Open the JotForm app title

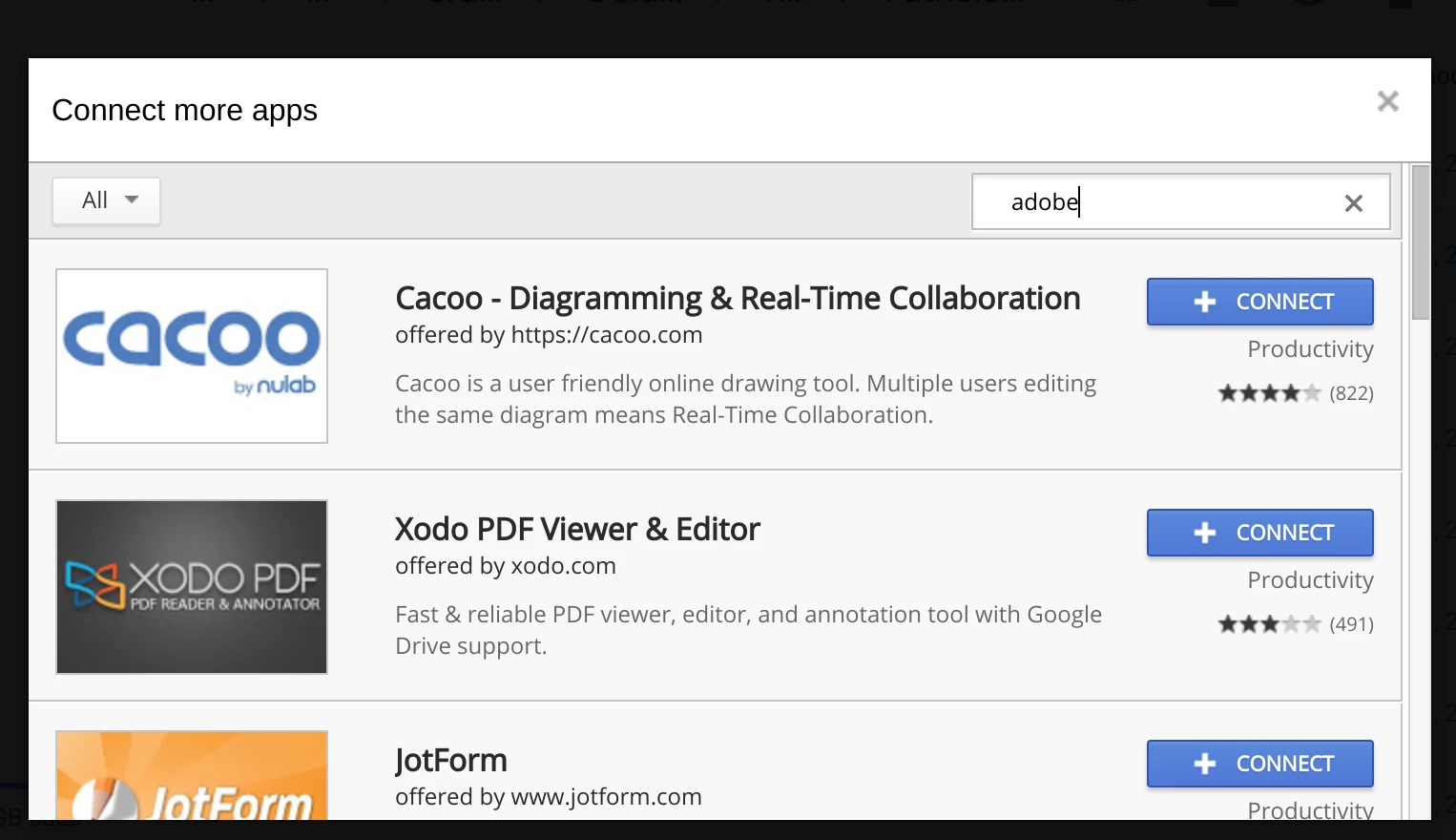451,761
